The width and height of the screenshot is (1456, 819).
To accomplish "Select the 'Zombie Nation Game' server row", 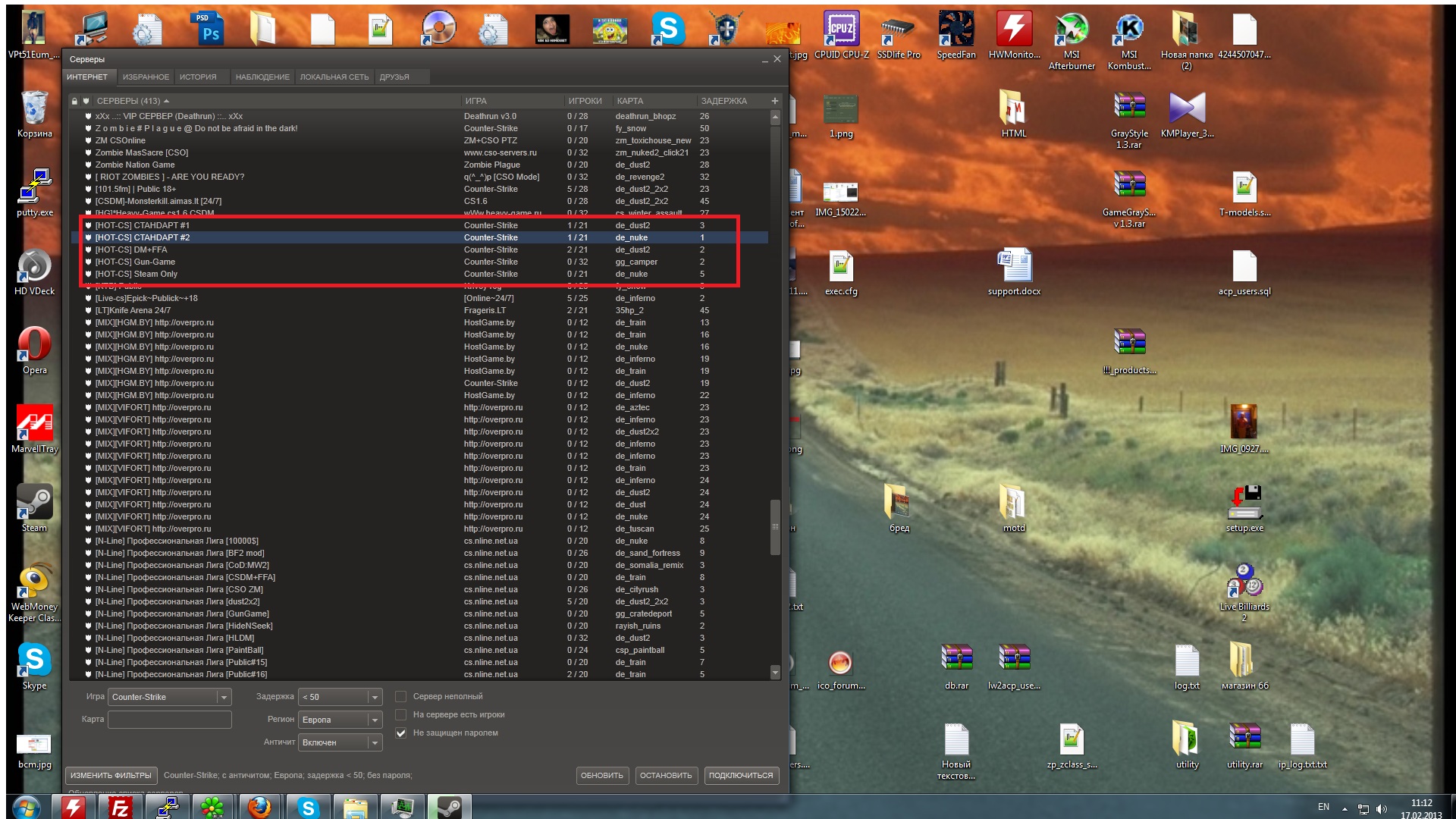I will [x=419, y=165].
